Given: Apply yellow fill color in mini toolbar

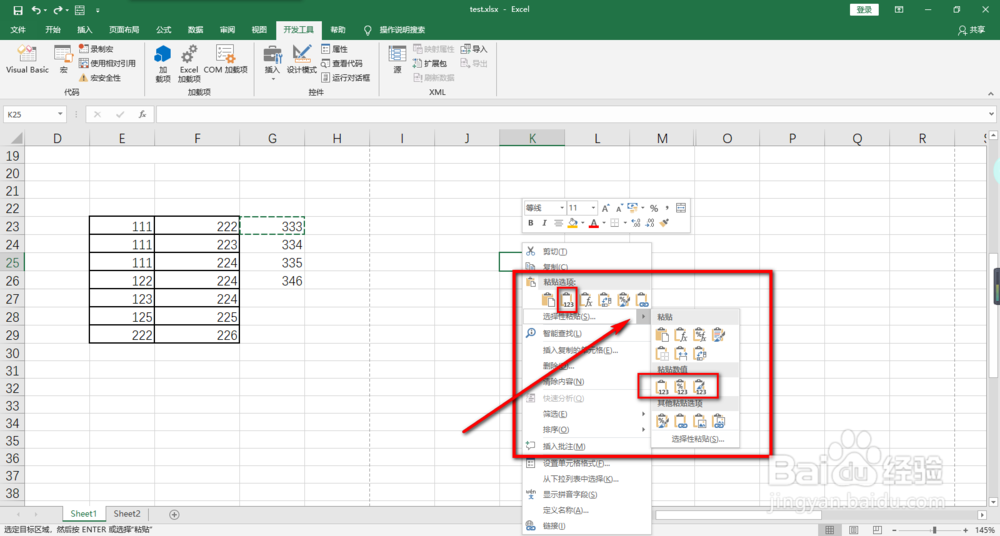Looking at the screenshot, I should pos(572,223).
